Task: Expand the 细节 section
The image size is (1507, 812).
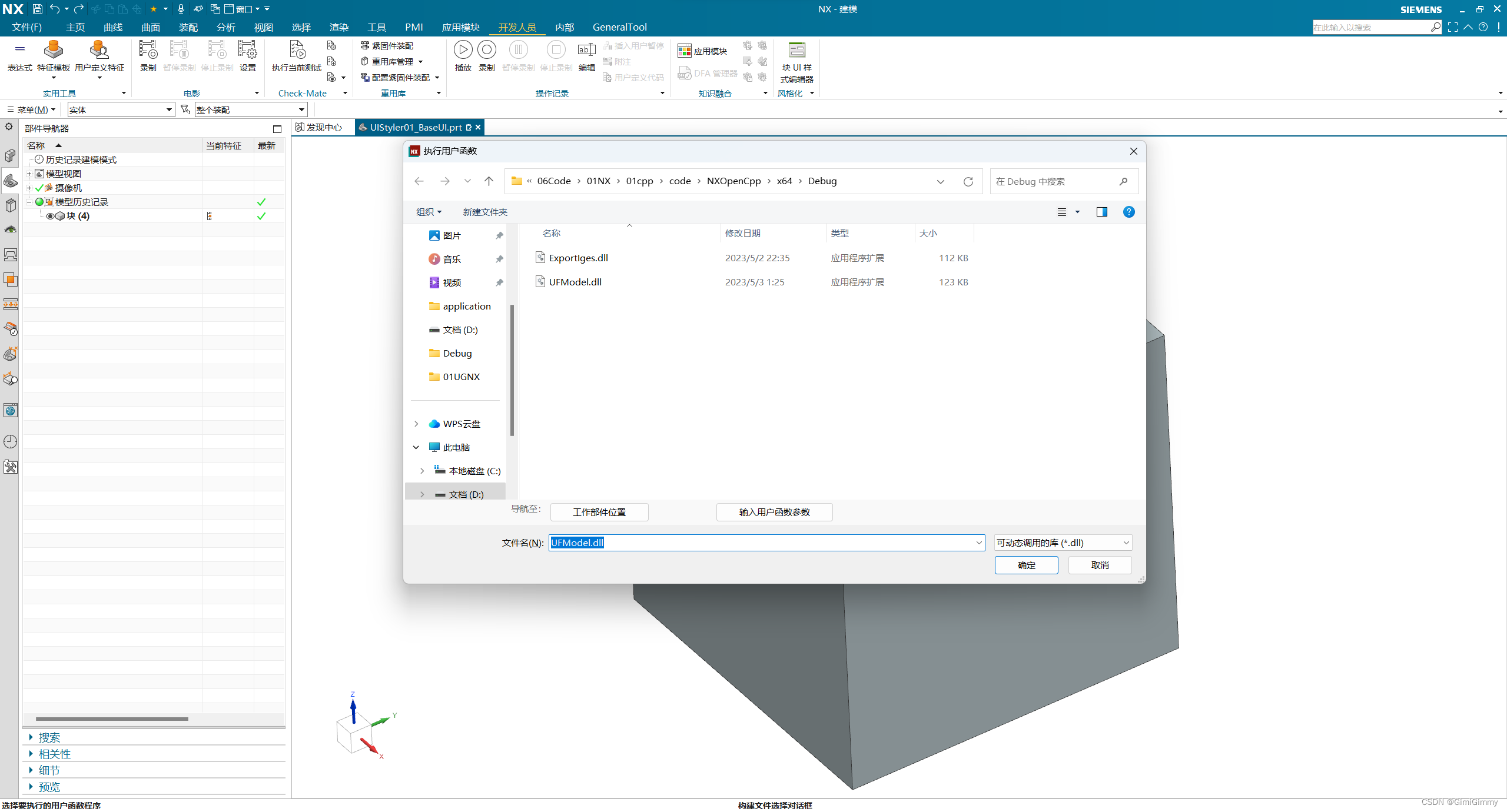Action: click(x=31, y=770)
